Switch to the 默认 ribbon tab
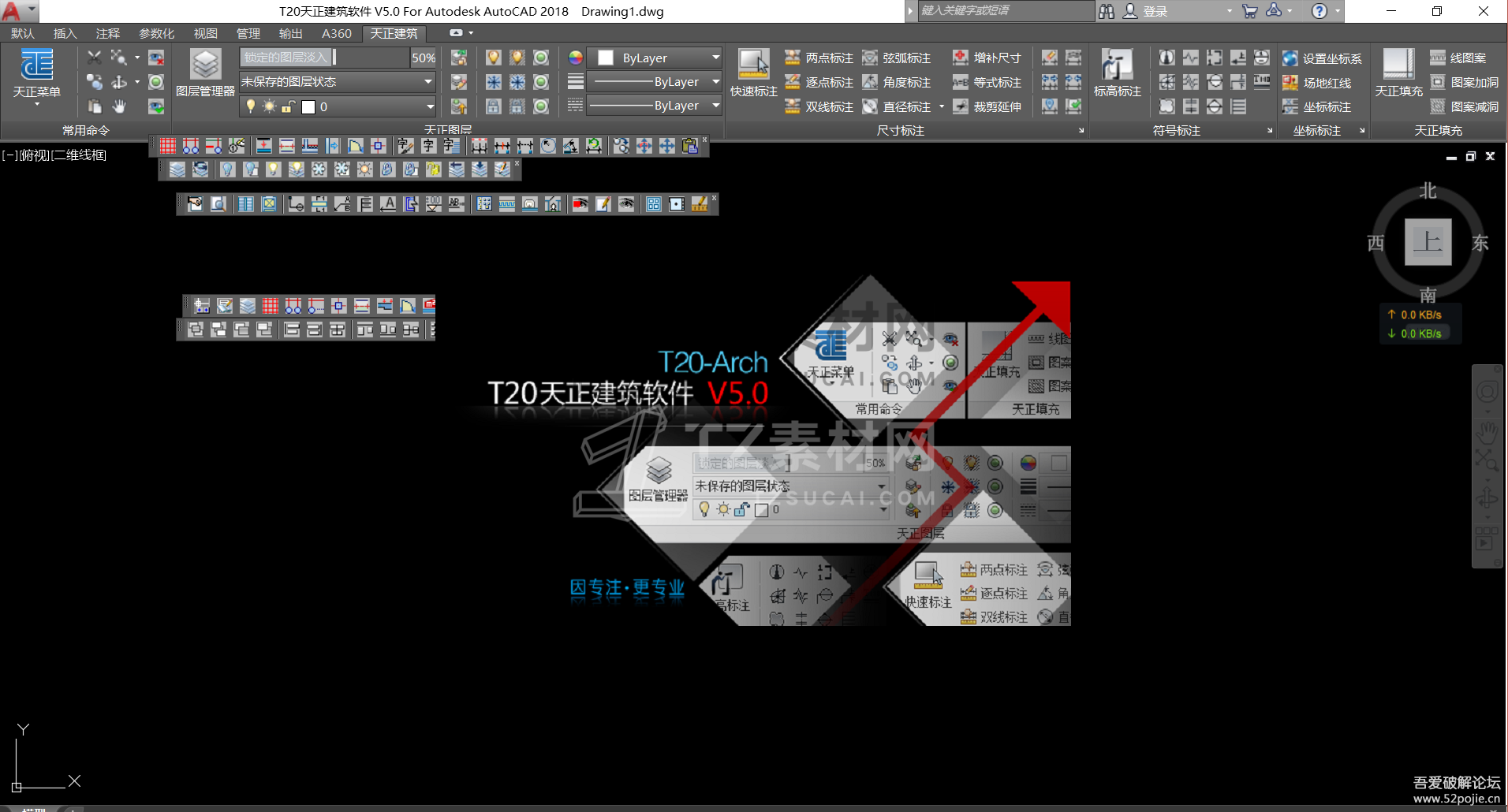Screen dimensions: 1508x812 tap(23, 33)
